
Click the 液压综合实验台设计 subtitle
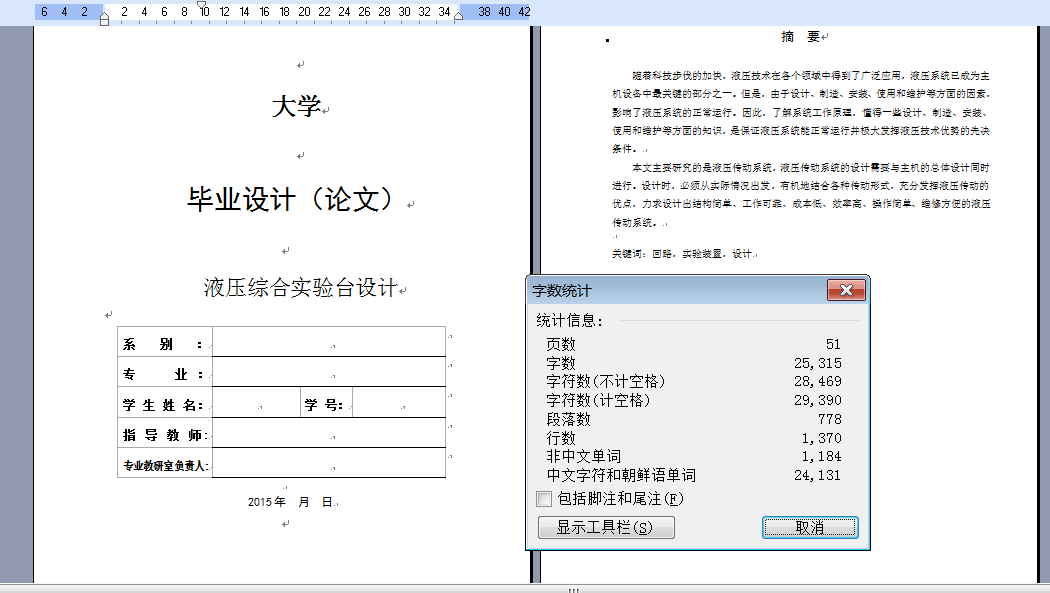301,288
